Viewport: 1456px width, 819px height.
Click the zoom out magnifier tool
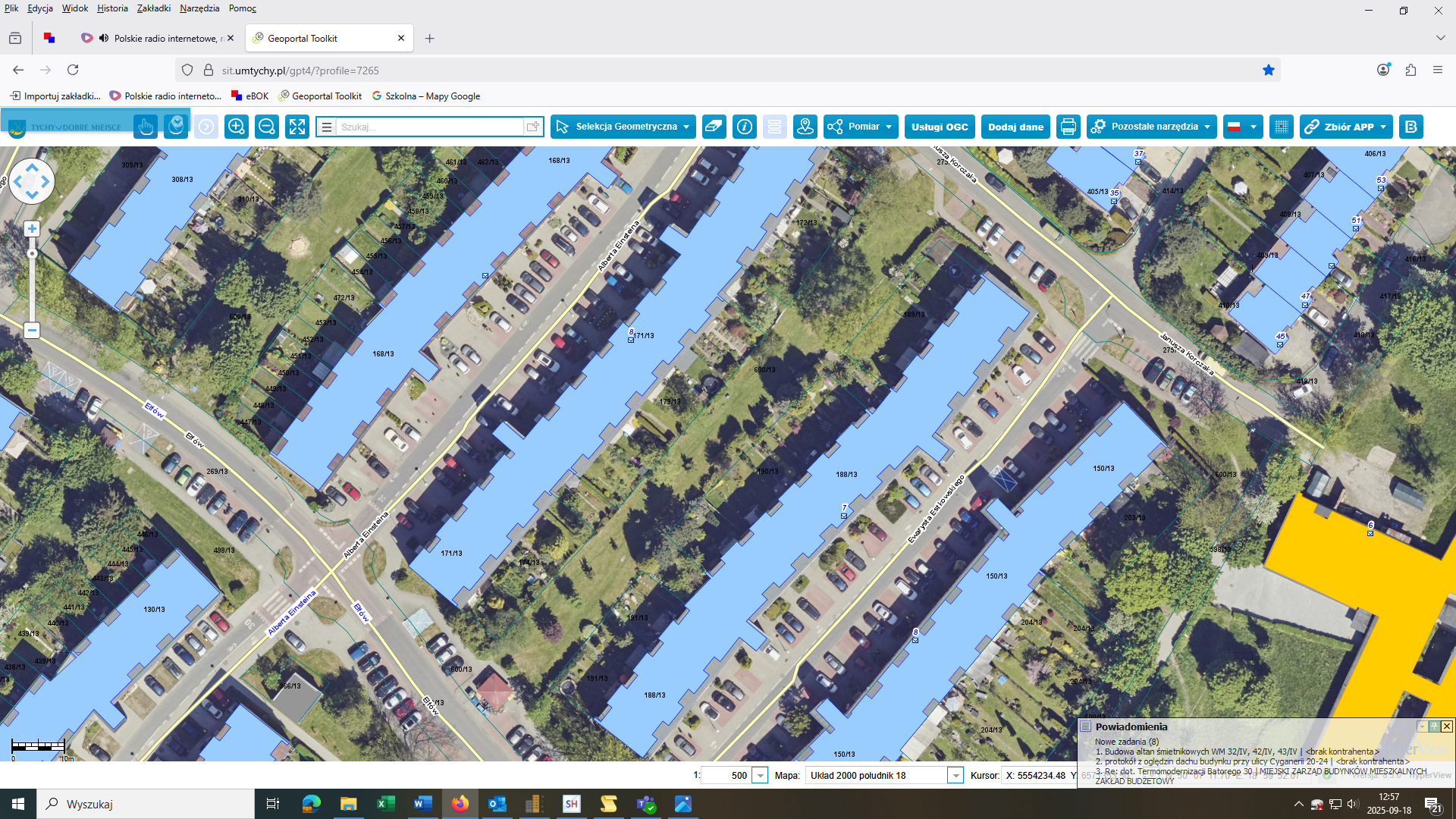267,127
